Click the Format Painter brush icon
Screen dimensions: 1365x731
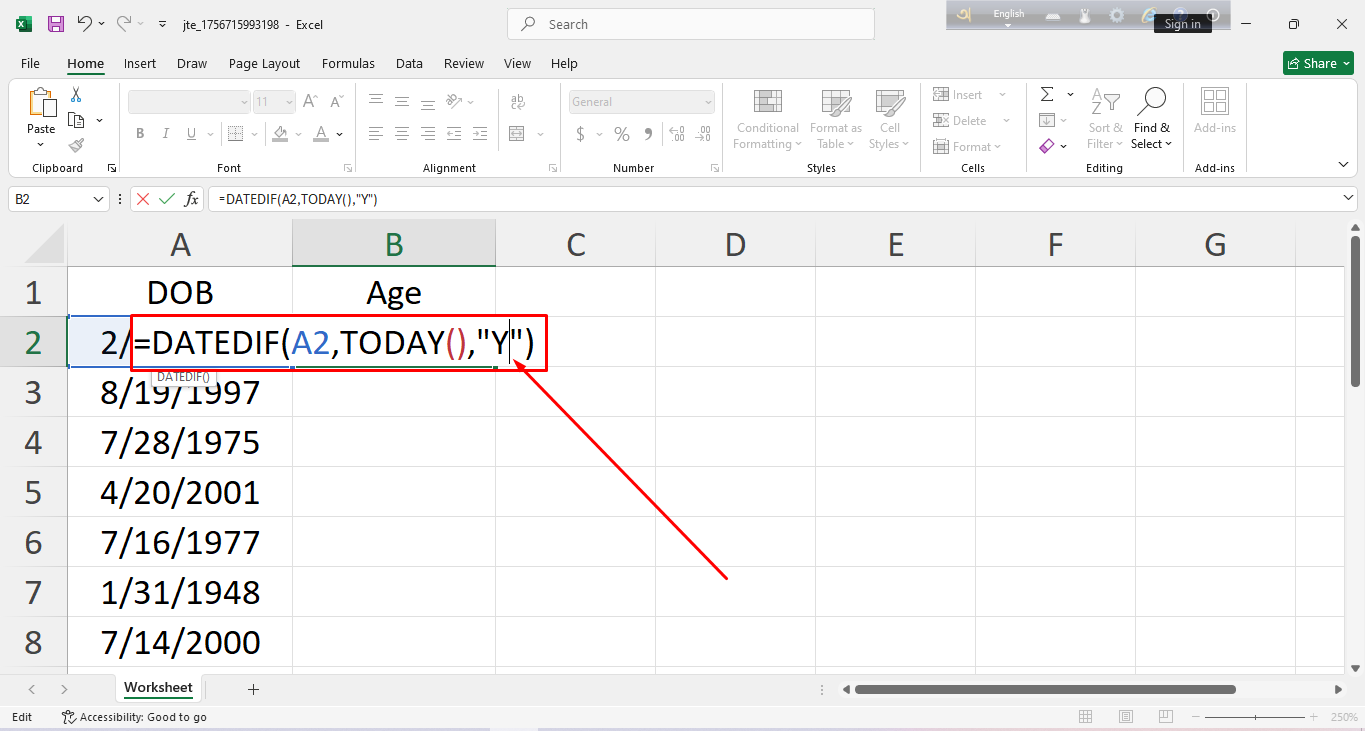[x=76, y=145]
